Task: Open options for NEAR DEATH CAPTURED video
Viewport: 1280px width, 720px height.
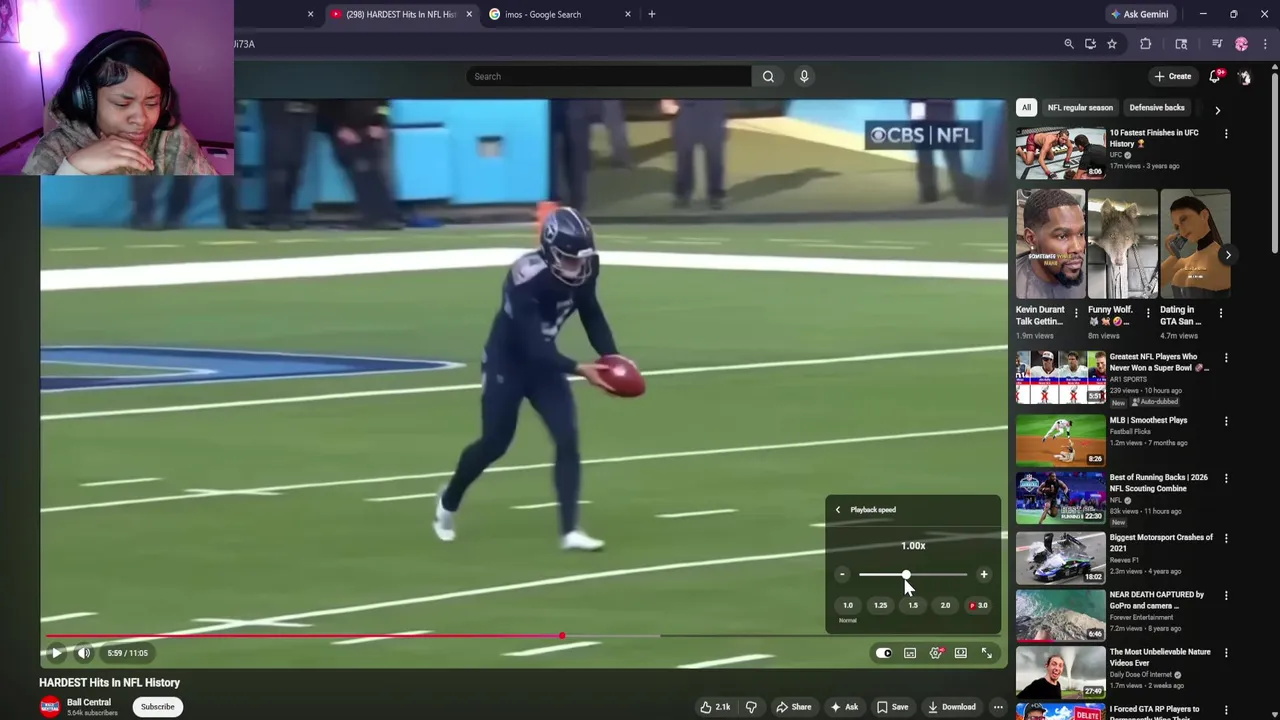Action: [1226, 595]
